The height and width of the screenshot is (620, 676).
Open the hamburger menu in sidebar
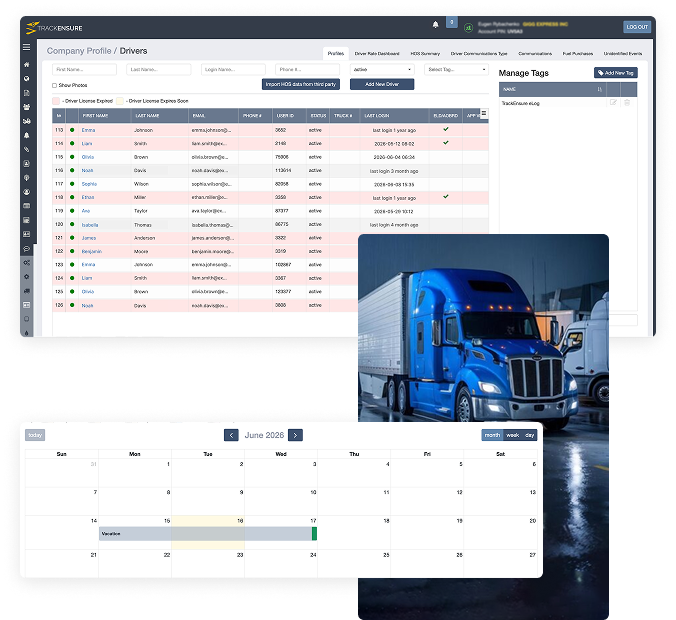click(x=27, y=47)
